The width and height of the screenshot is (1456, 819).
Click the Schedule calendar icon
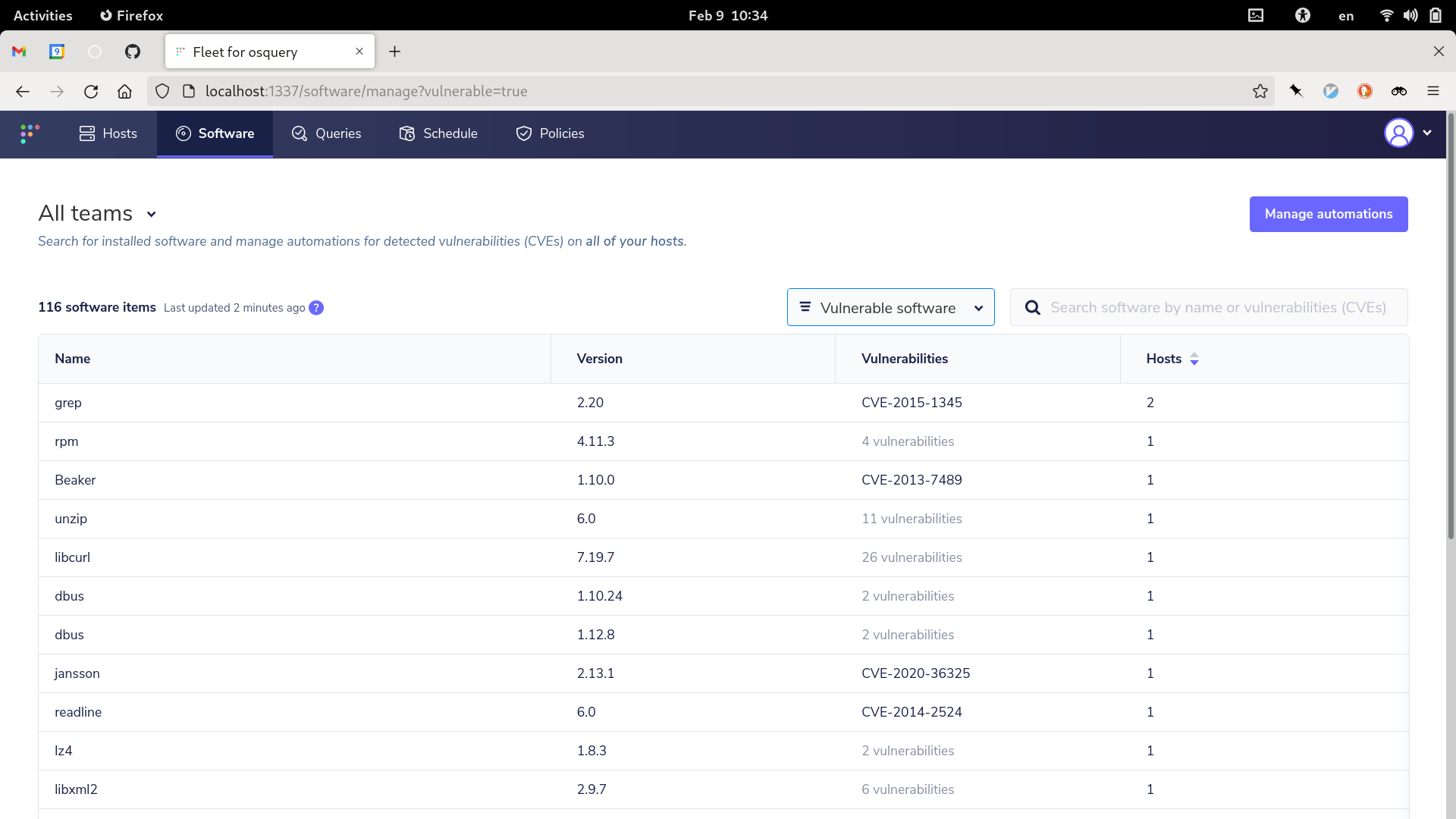pyautogui.click(x=407, y=133)
